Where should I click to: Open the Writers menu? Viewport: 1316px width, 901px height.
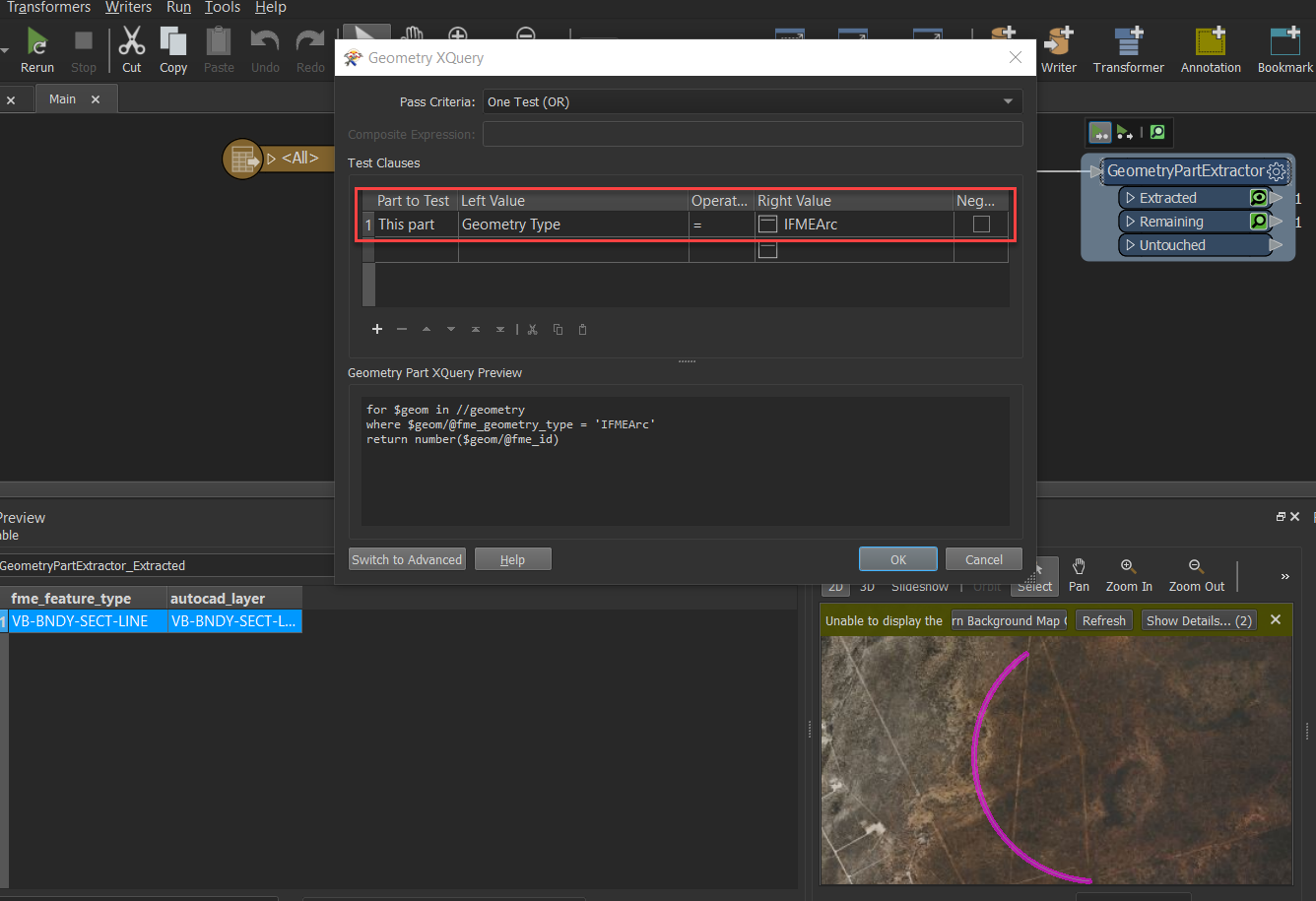tap(128, 8)
